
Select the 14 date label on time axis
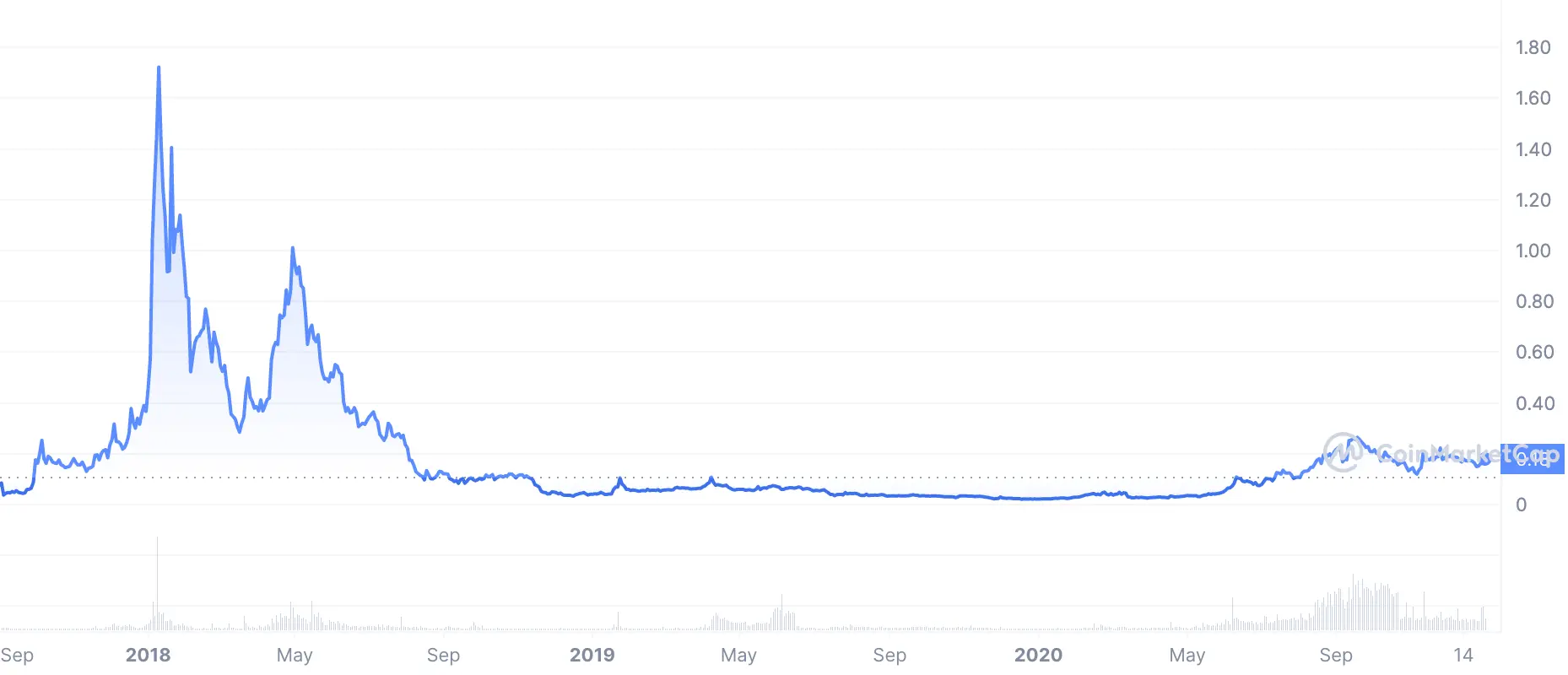point(1463,655)
